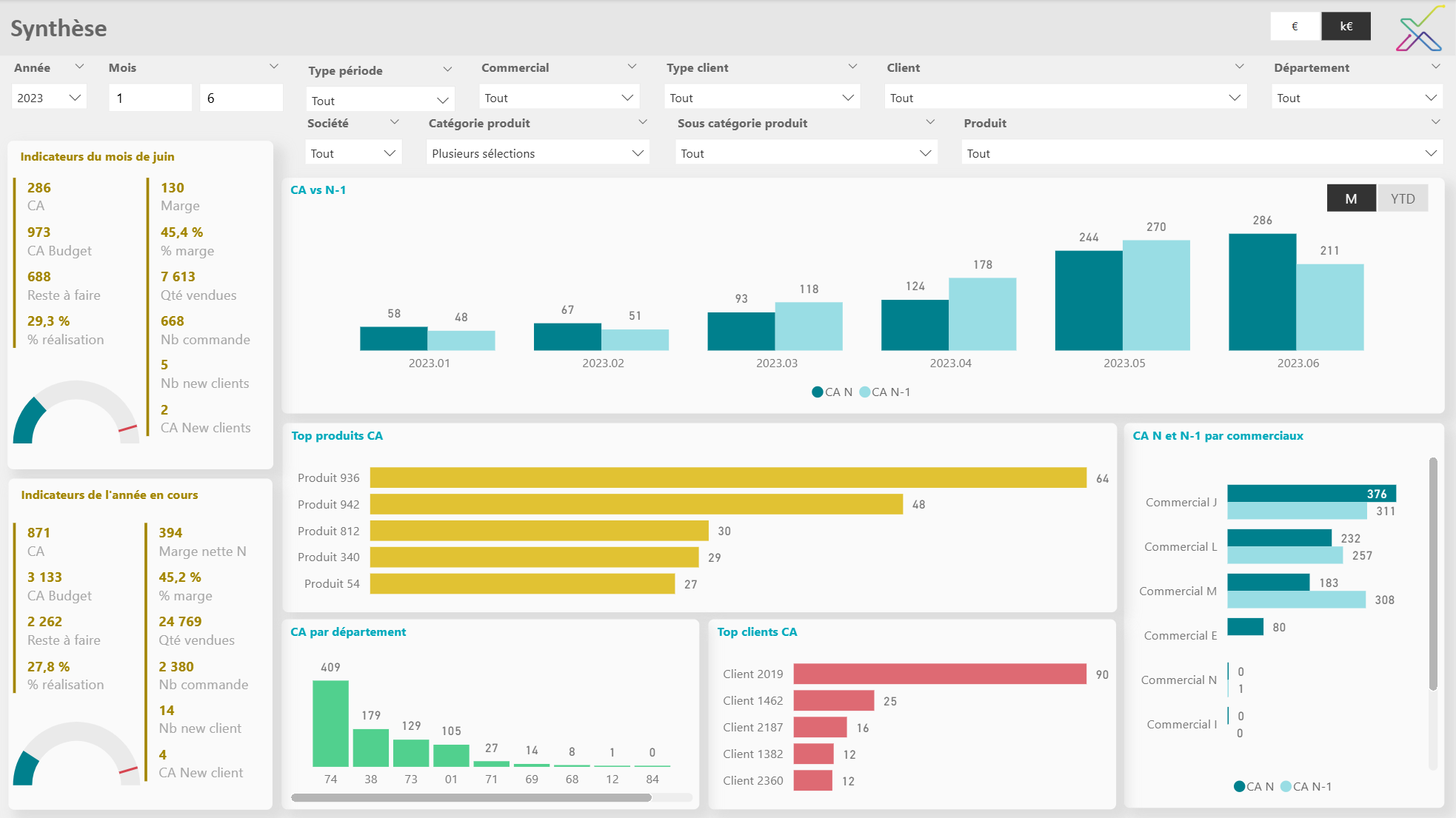Click the Catégorie produit header chevron
Viewport: 1456px width, 818px height.
[642, 122]
